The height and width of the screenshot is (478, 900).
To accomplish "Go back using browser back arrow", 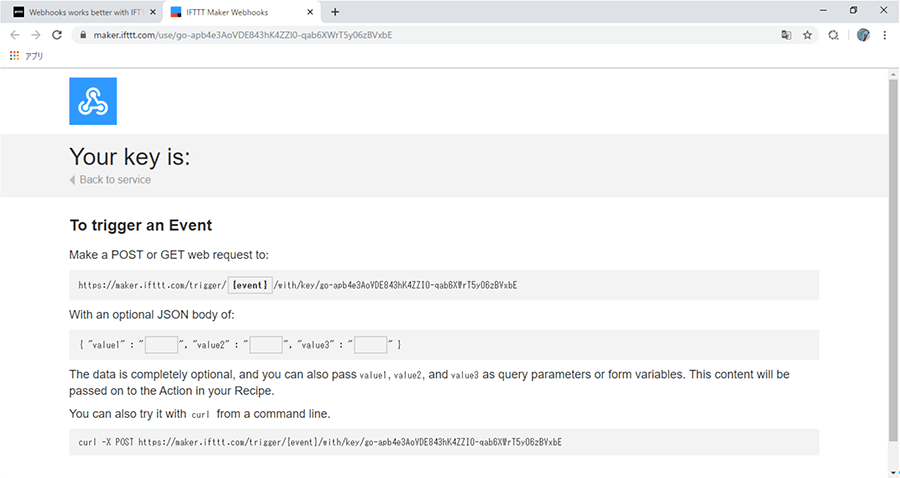I will [x=15, y=35].
